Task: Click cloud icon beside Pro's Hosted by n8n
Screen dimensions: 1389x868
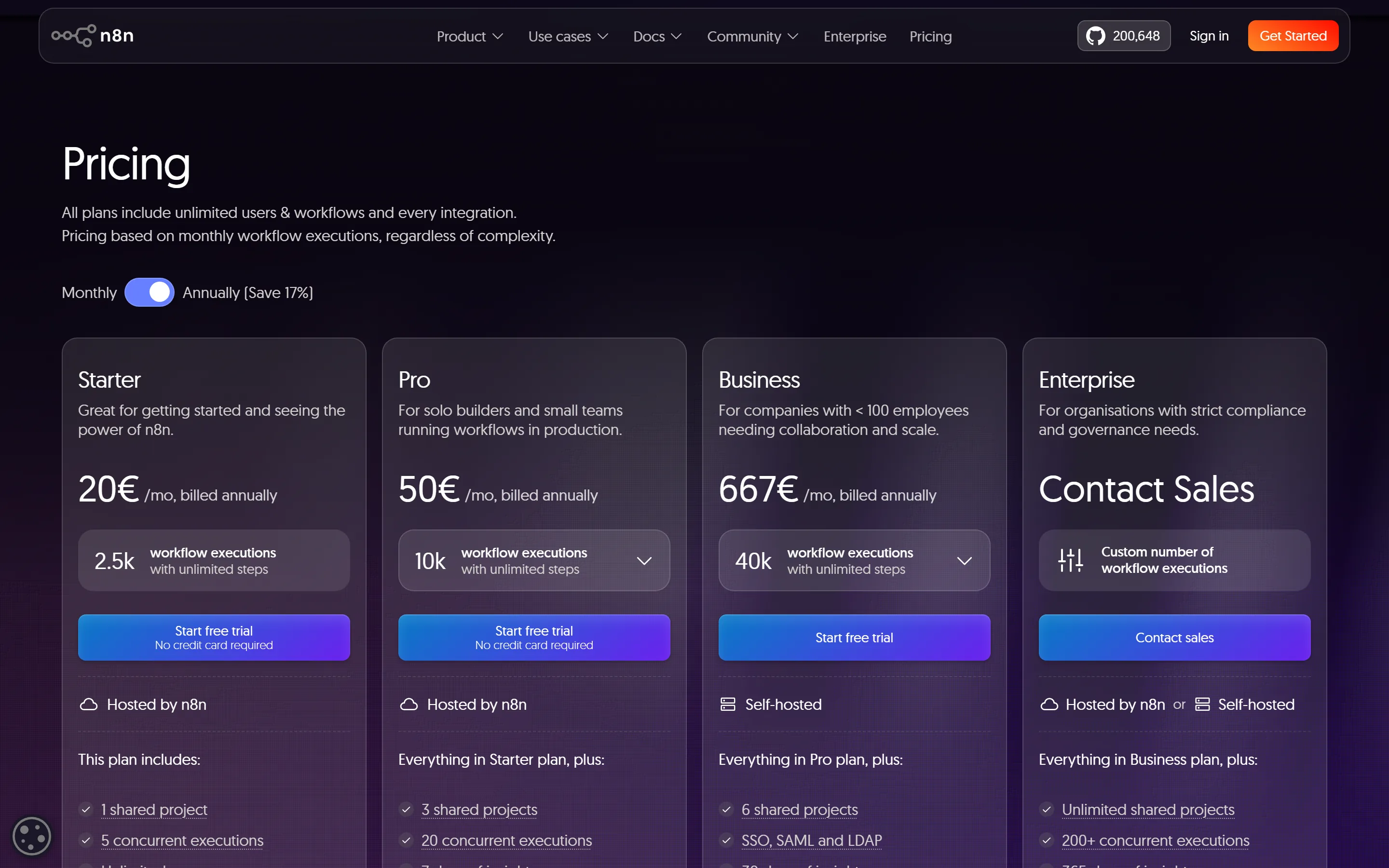Action: pos(409,705)
